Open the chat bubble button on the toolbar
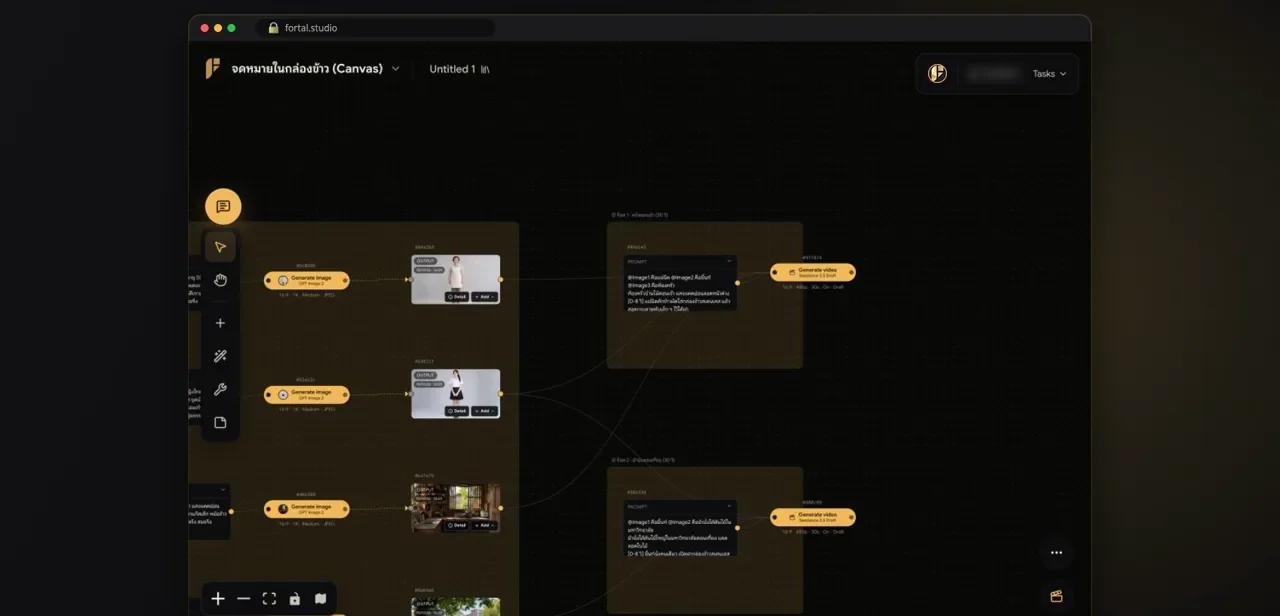 [223, 207]
